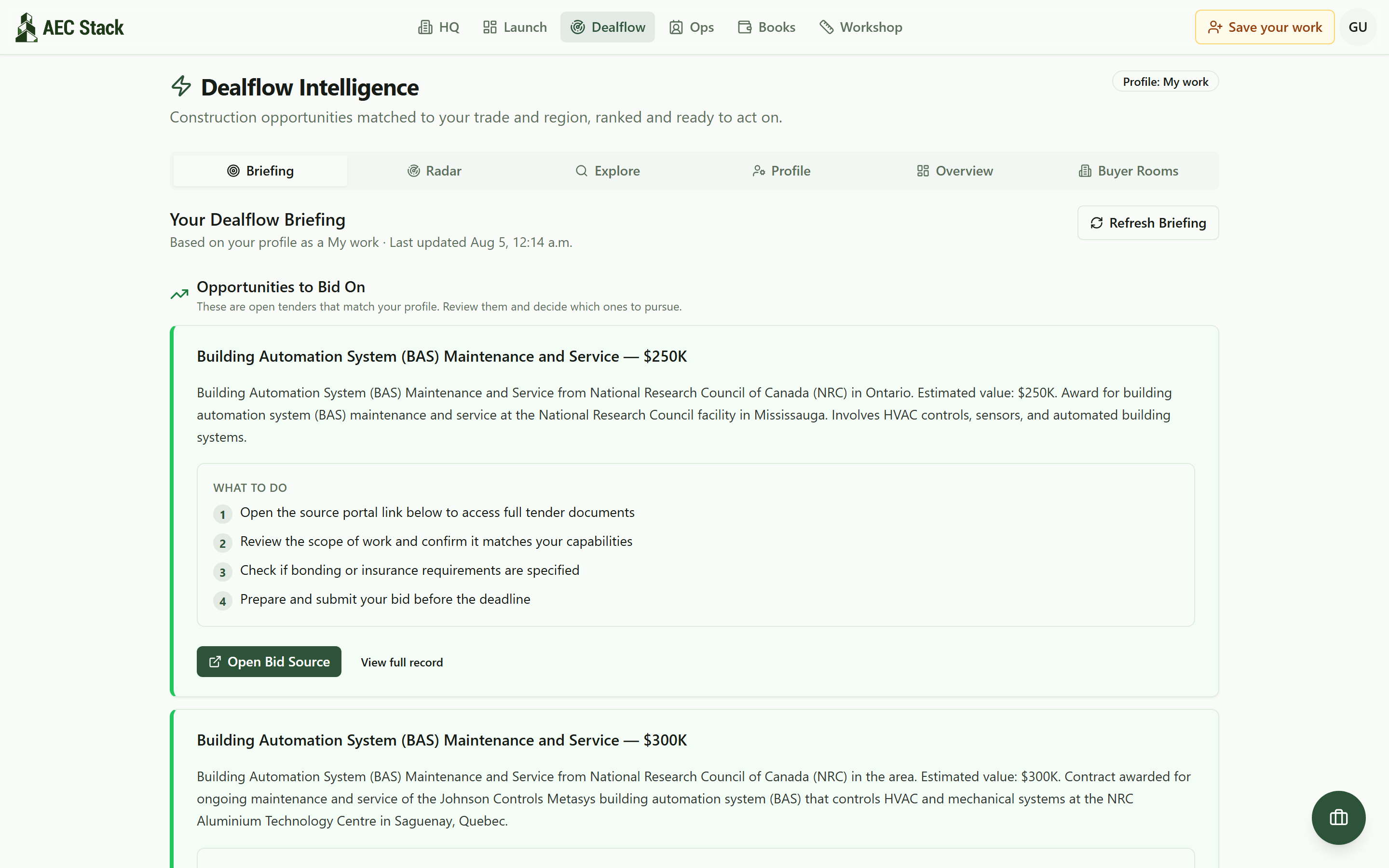Click the Ops contact icon
1389x868 pixels.
(x=676, y=27)
